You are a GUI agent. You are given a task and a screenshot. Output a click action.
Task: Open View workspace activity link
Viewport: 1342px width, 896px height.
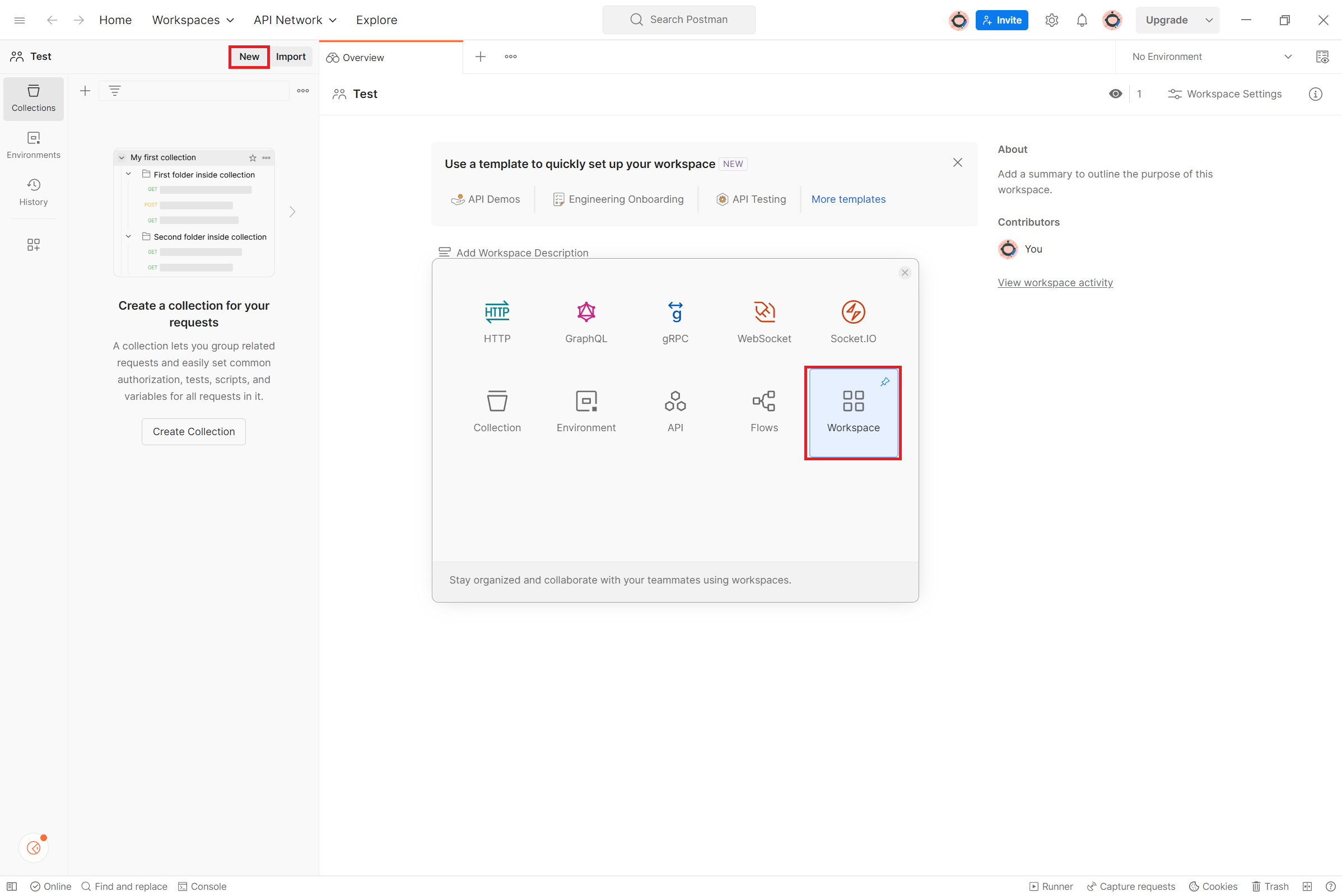coord(1055,282)
